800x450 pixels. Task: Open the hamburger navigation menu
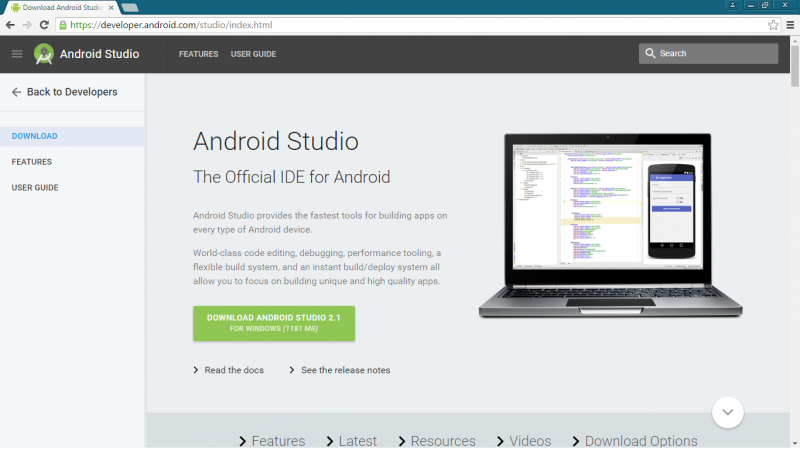point(17,54)
